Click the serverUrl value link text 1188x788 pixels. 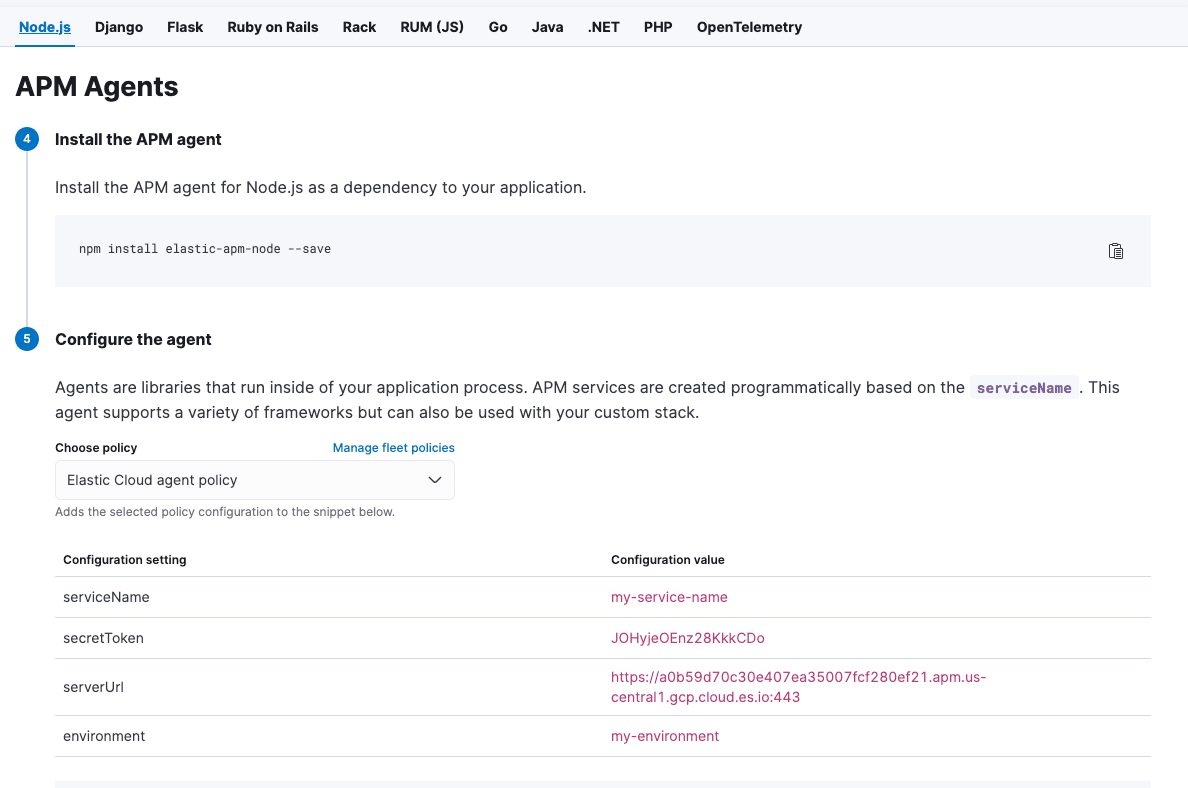(x=798, y=687)
